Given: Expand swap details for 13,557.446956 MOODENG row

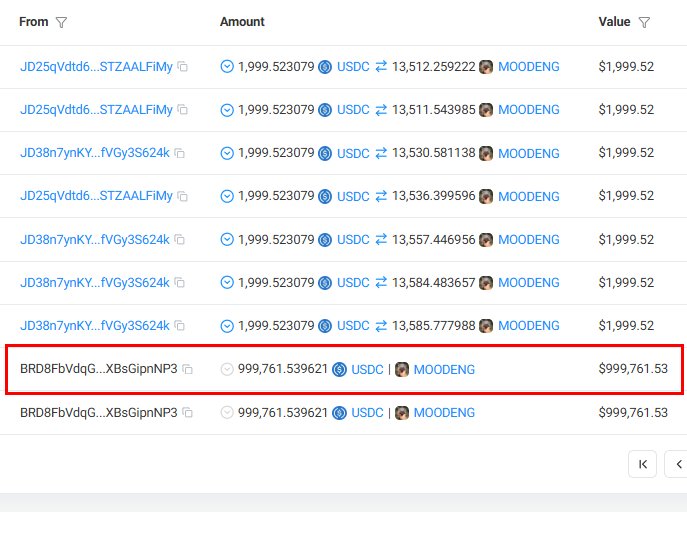Looking at the screenshot, I should [x=227, y=239].
